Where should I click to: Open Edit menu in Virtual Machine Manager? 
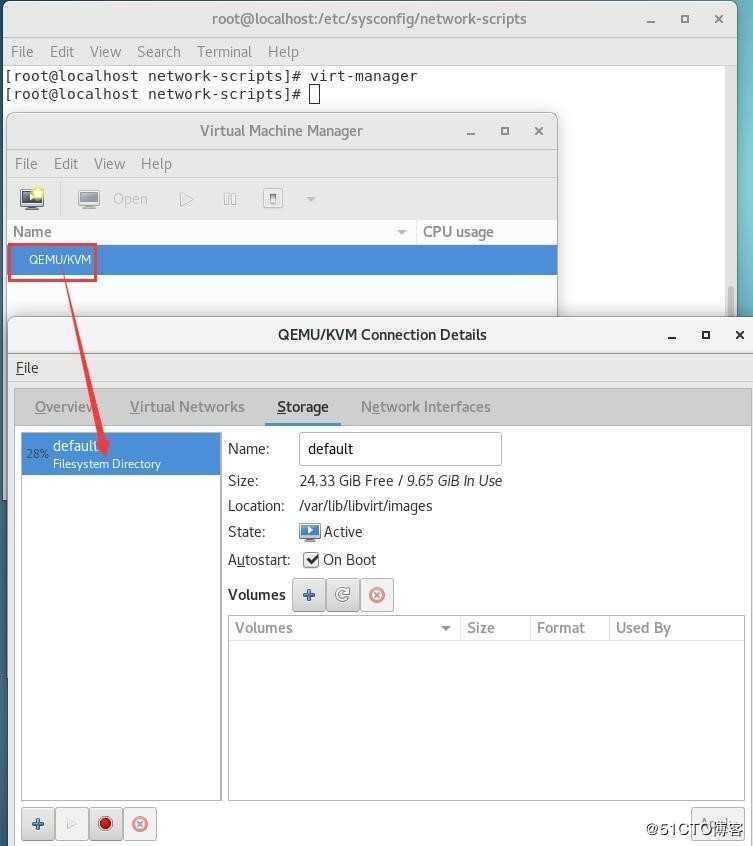(x=66, y=163)
